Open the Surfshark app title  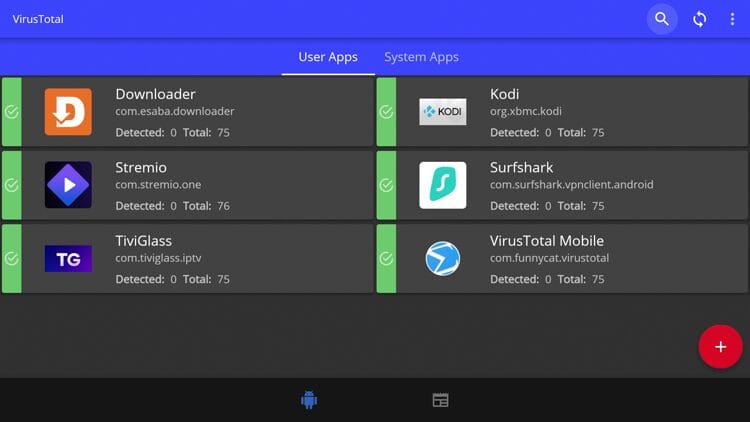coord(521,167)
